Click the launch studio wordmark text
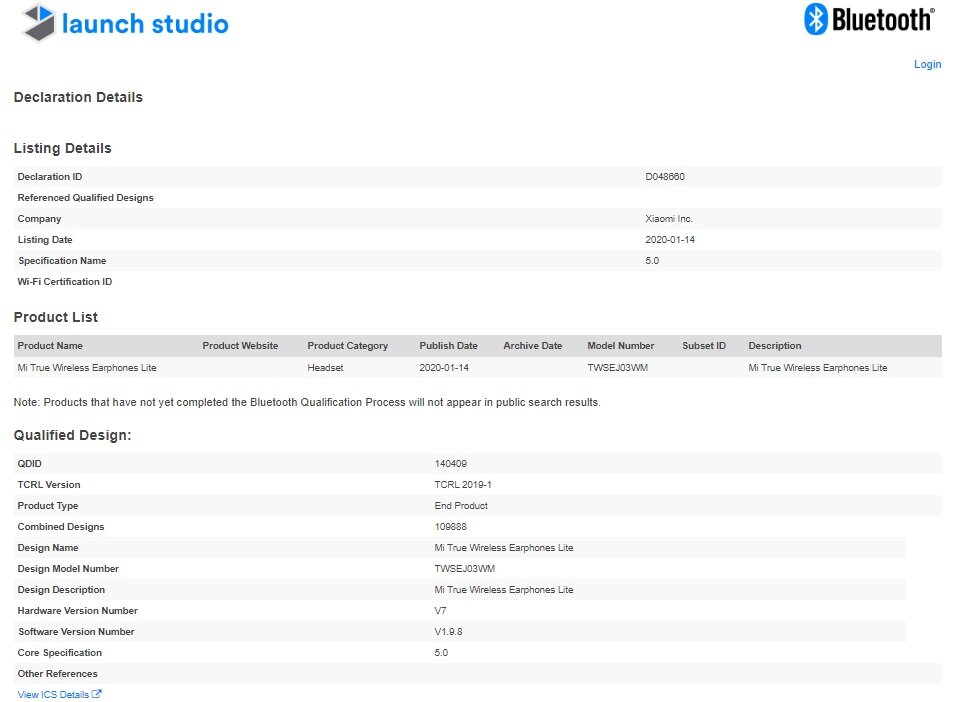 145,24
